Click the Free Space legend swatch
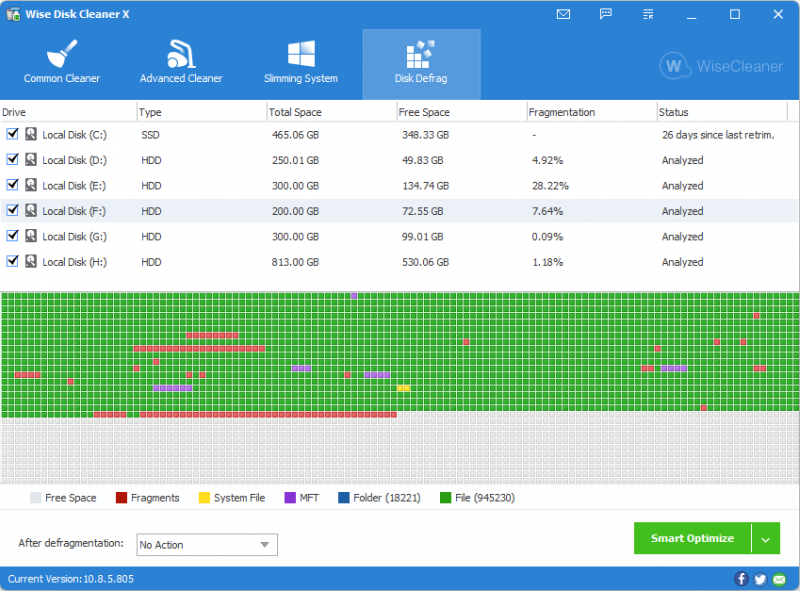Image resolution: width=800 pixels, height=591 pixels. 35,498
